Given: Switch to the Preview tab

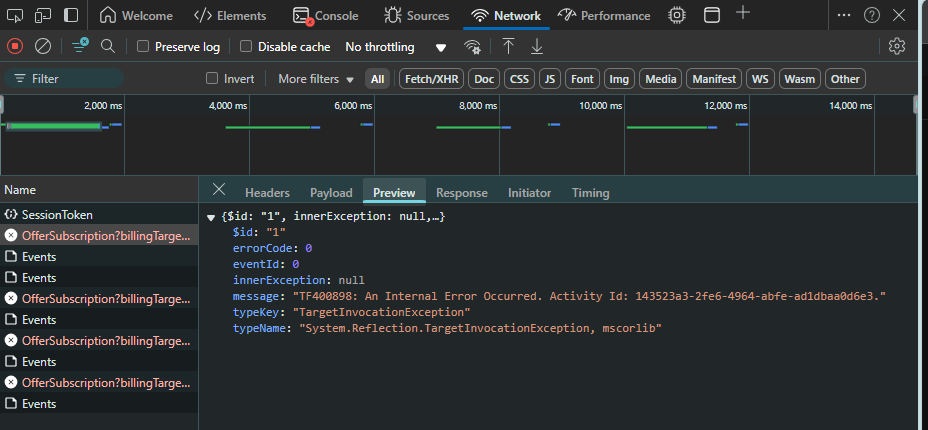Looking at the screenshot, I should pyautogui.click(x=394, y=193).
